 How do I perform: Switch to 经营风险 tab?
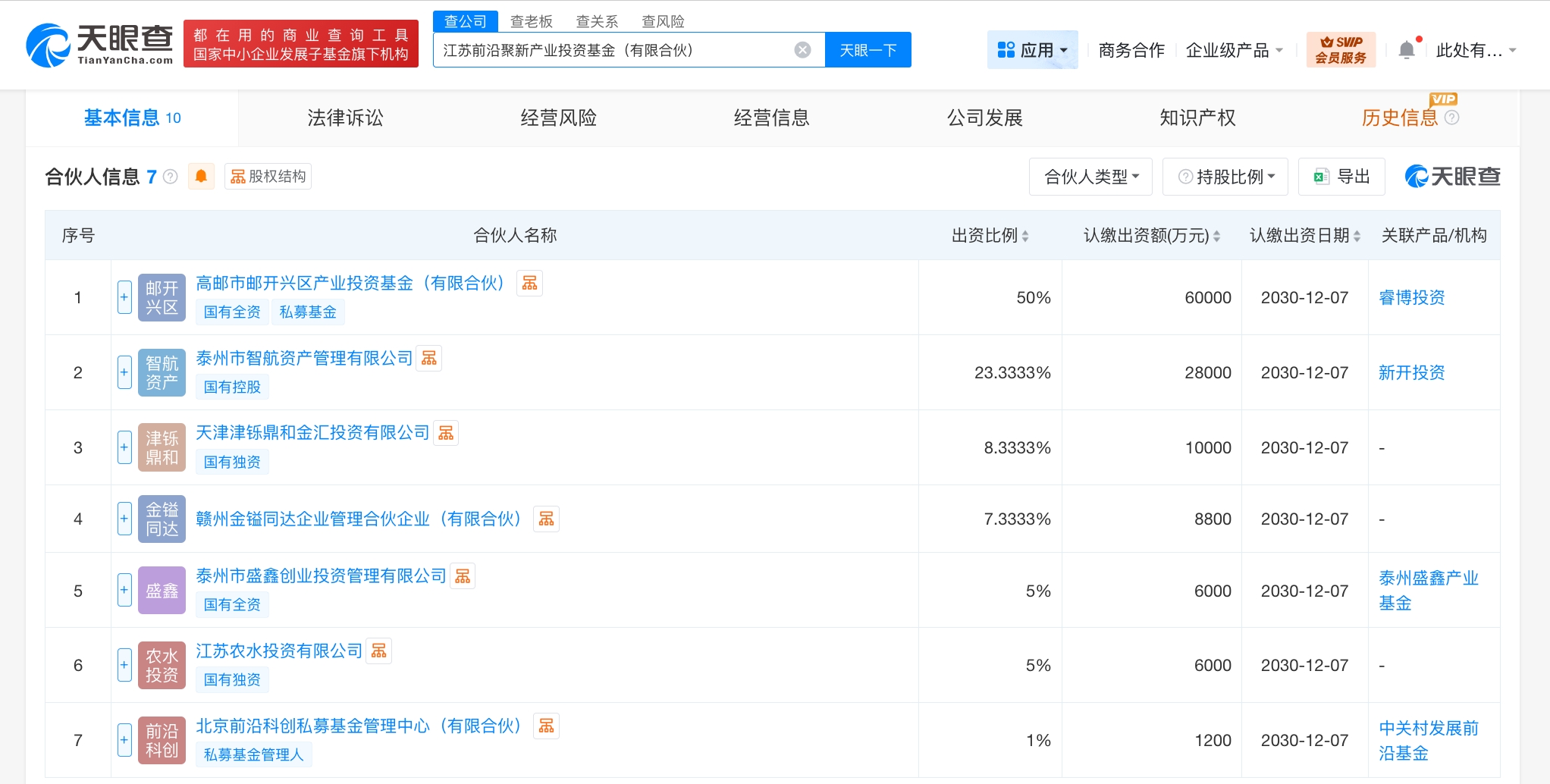tap(558, 118)
